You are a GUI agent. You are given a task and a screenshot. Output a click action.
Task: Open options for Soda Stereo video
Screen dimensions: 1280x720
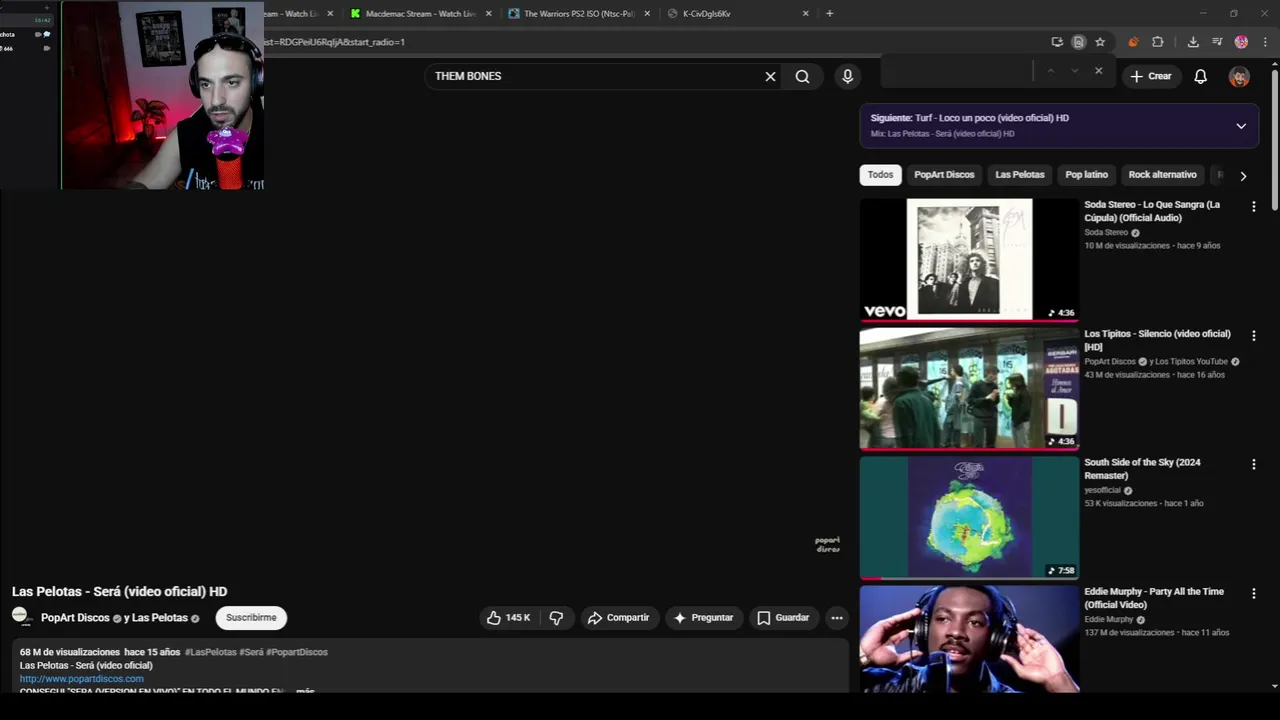(1253, 207)
